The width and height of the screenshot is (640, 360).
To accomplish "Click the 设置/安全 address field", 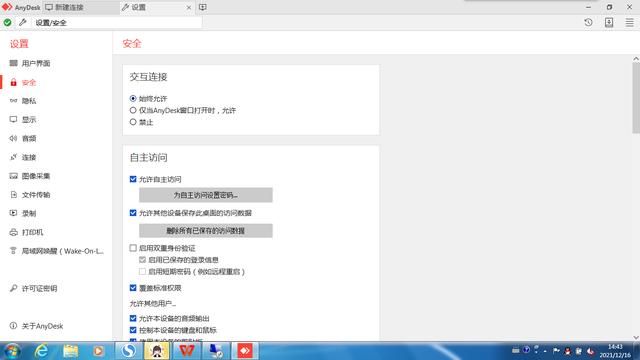I will pyautogui.click(x=117, y=22).
